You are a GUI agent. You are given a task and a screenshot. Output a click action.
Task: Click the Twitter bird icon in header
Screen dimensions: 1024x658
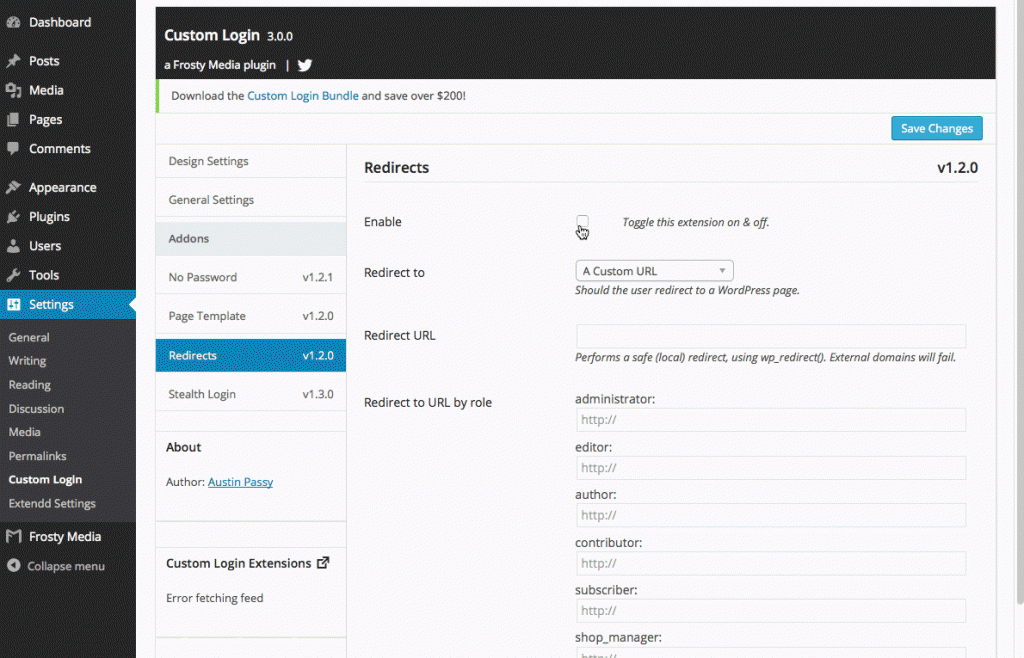[x=305, y=65]
